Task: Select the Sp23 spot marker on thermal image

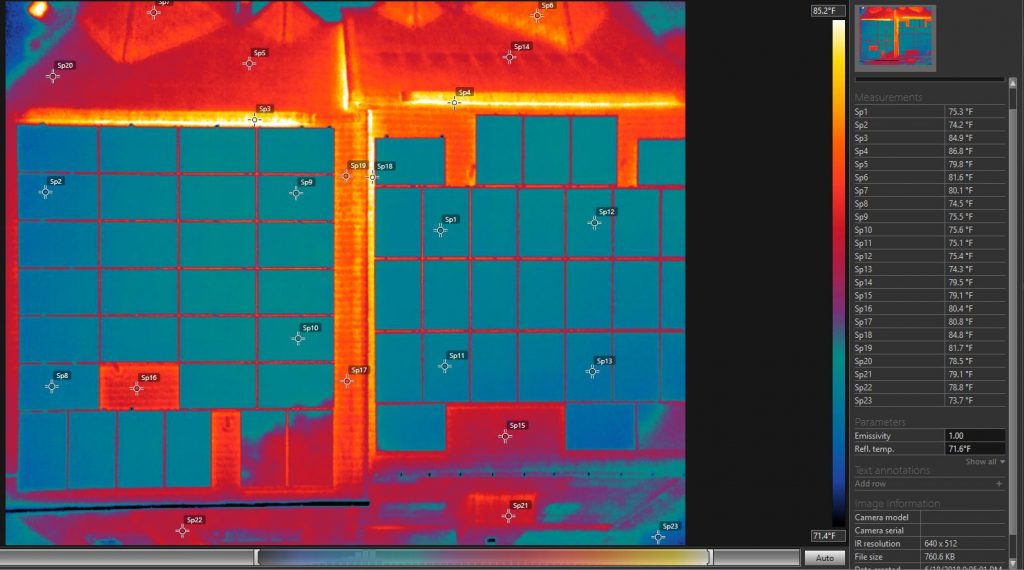Action: tap(658, 537)
